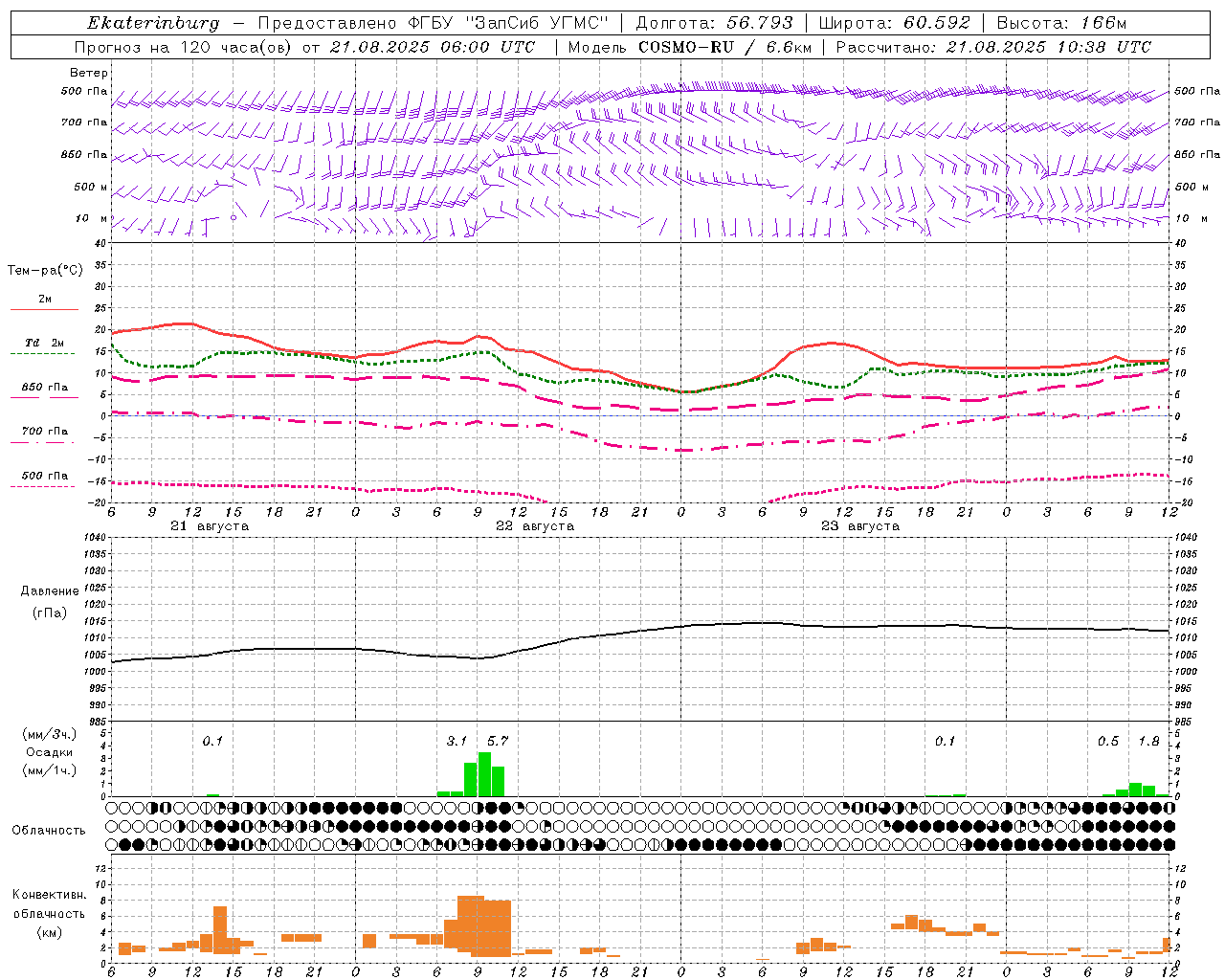Viewport: 1225px width, 980px height.
Task: Click the '2м' temperature legend entry
Action: point(45,299)
